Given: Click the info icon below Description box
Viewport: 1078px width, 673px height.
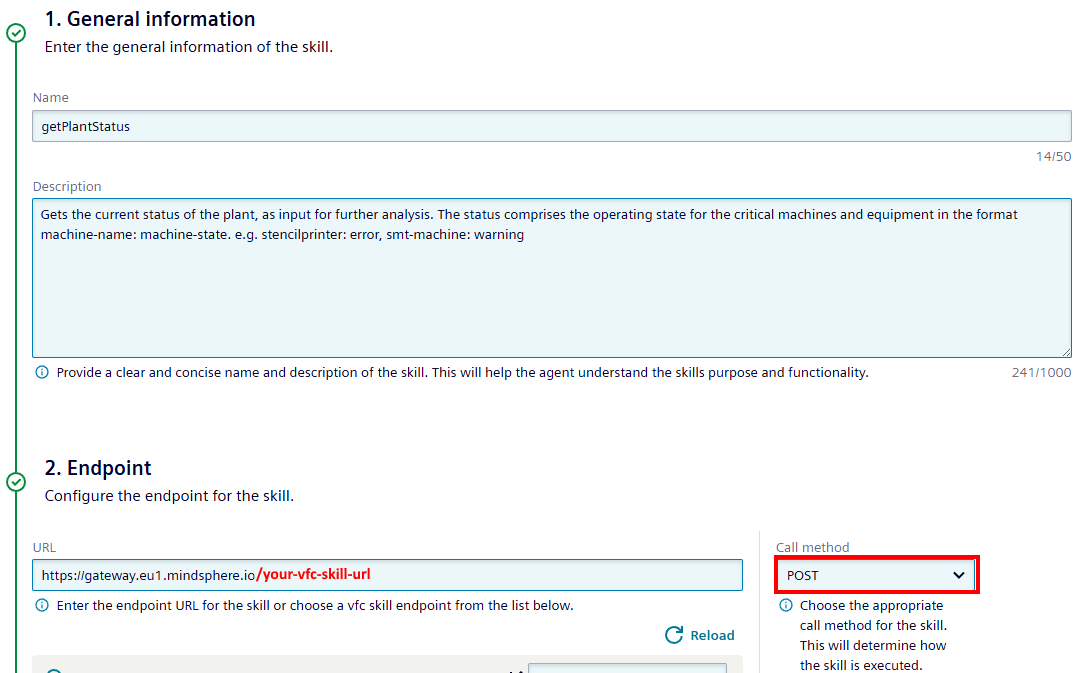Looking at the screenshot, I should tap(42, 373).
